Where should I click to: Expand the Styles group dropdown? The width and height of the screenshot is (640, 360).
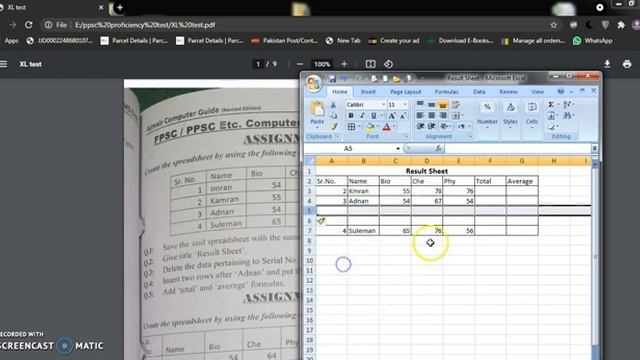coord(510,115)
